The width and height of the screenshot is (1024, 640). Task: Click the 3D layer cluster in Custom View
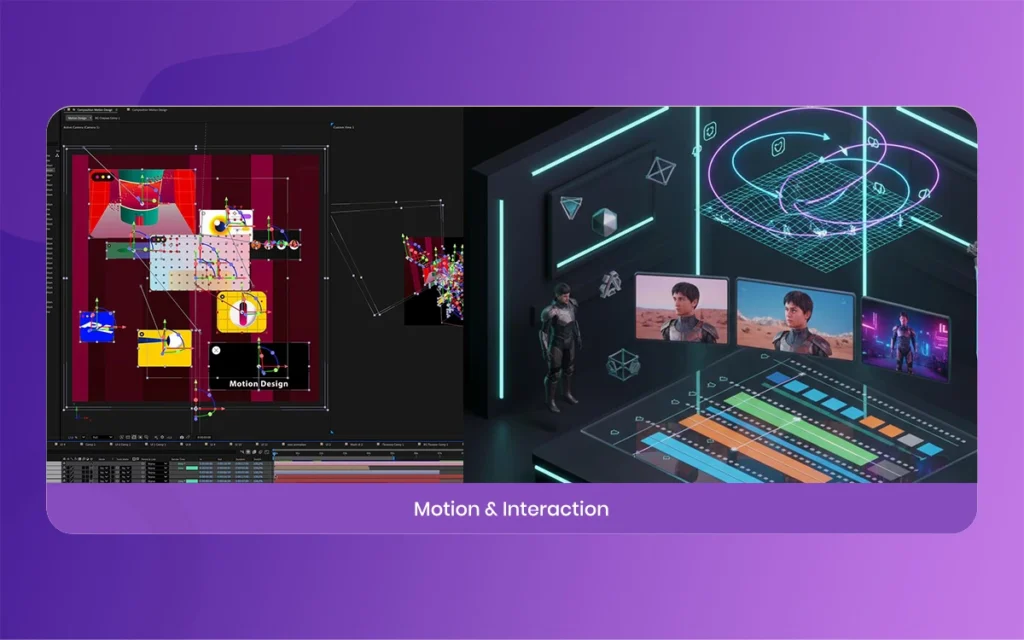(x=434, y=281)
